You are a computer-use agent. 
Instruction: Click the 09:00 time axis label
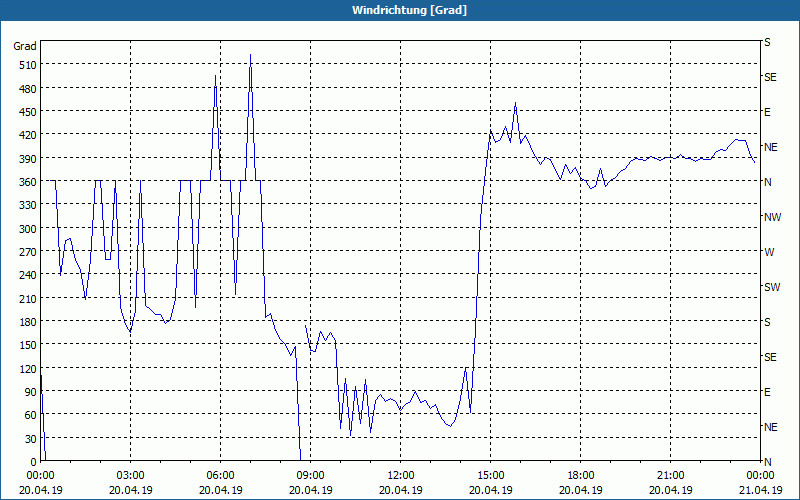(310, 476)
